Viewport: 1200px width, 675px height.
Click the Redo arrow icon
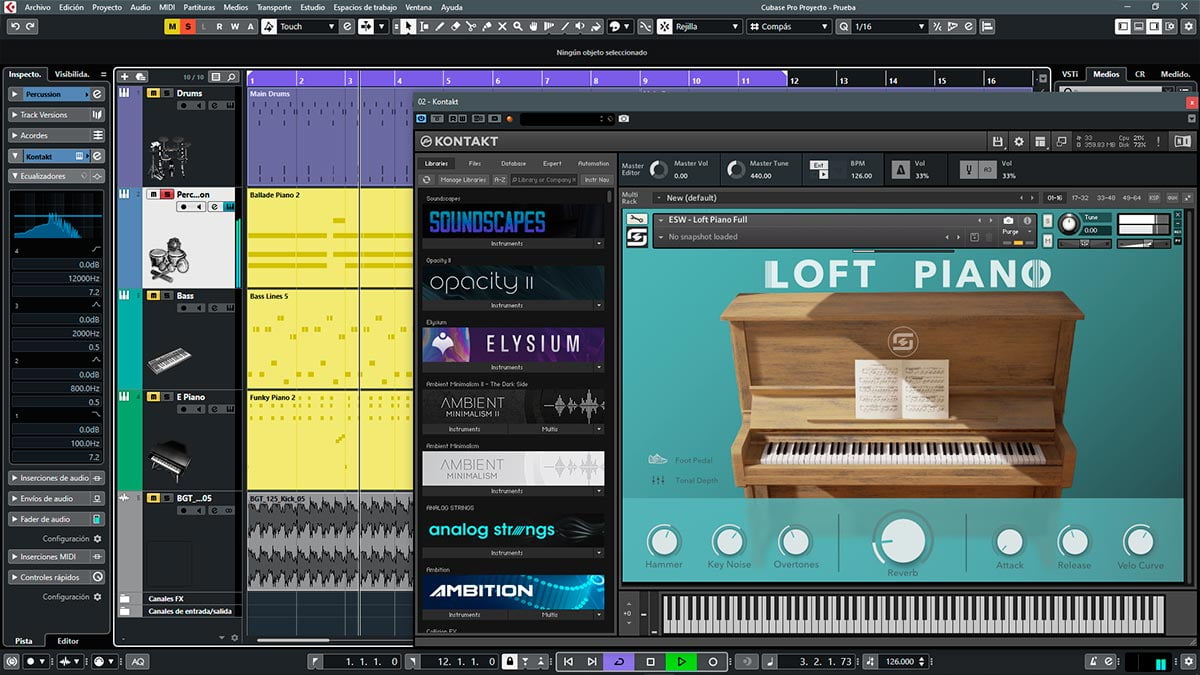[x=31, y=26]
